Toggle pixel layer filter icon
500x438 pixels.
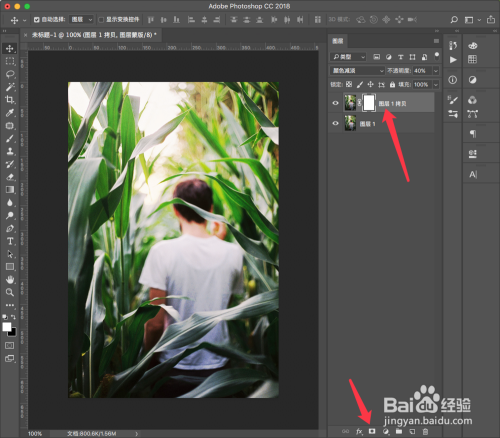point(376,57)
